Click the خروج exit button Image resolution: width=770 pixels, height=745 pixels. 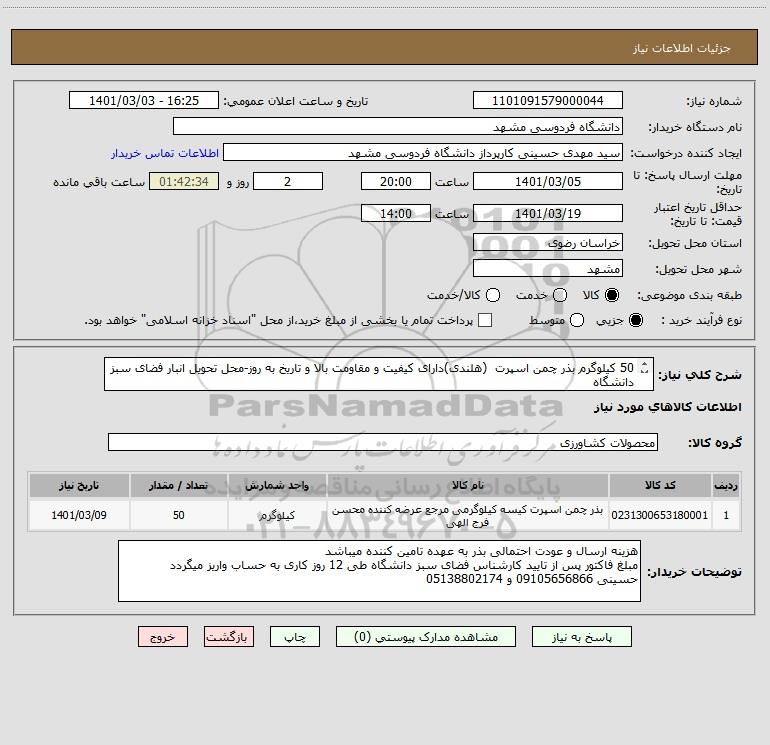click(x=163, y=637)
